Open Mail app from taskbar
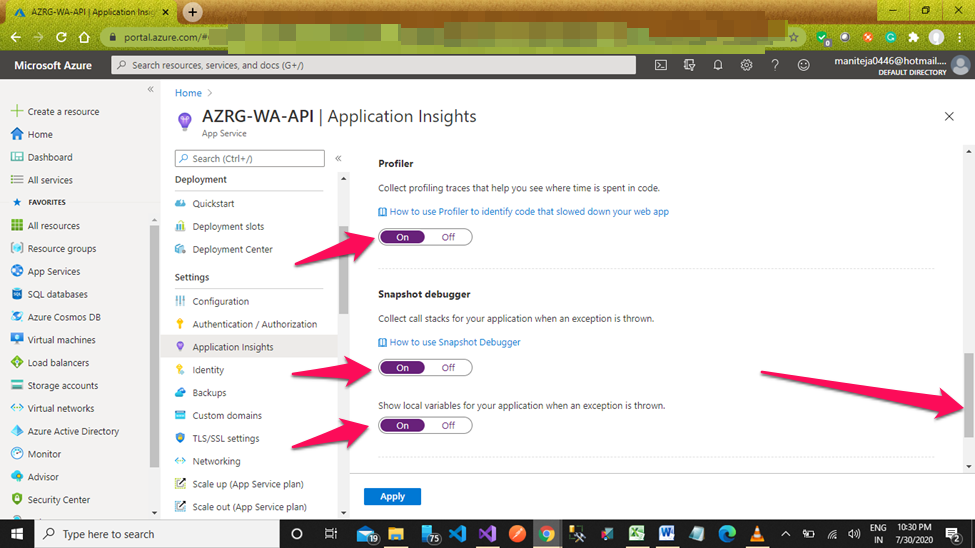 tap(367, 534)
